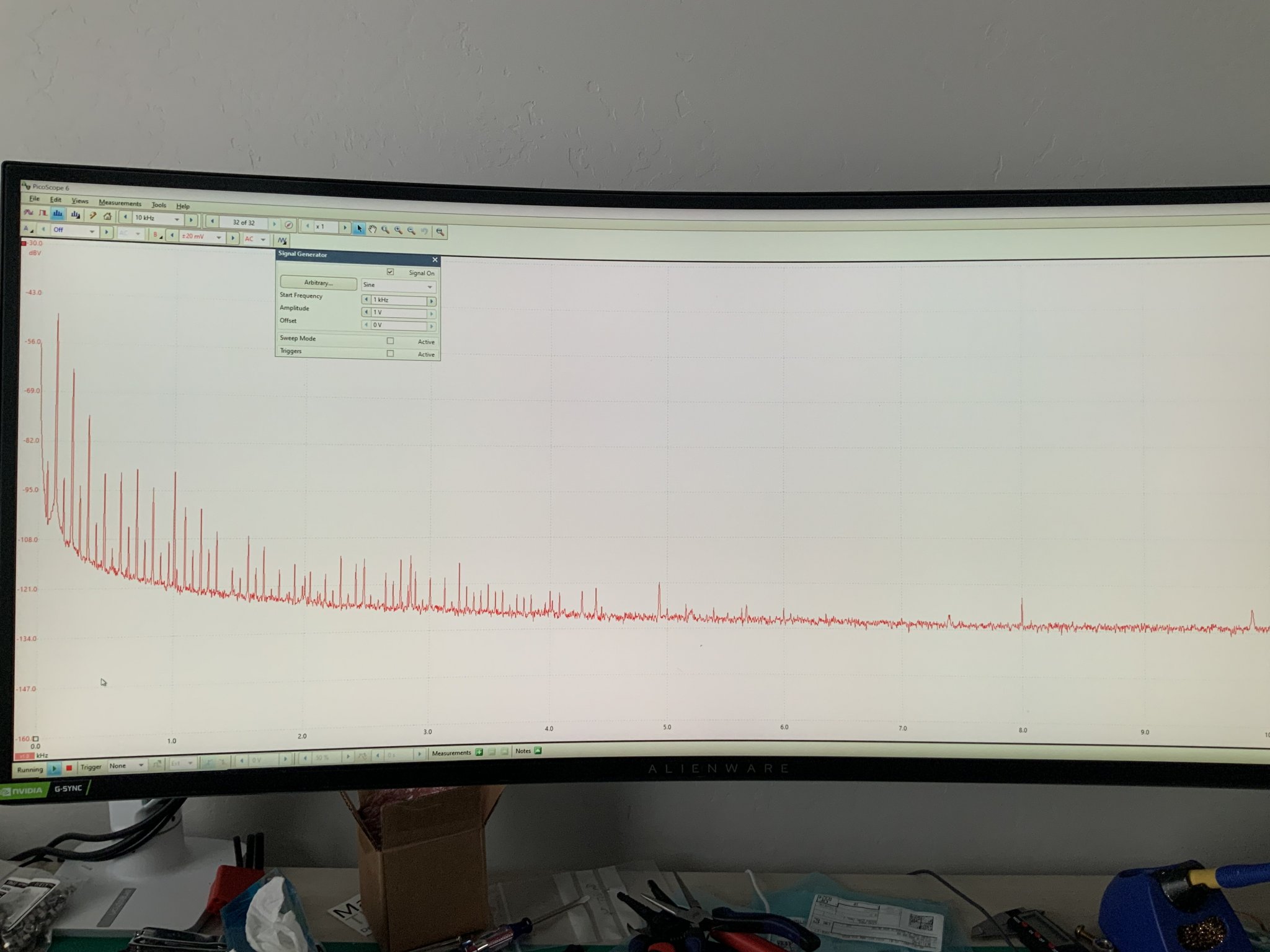Open spectrum options icon
Screen dimensions: 1270x952
[75, 214]
